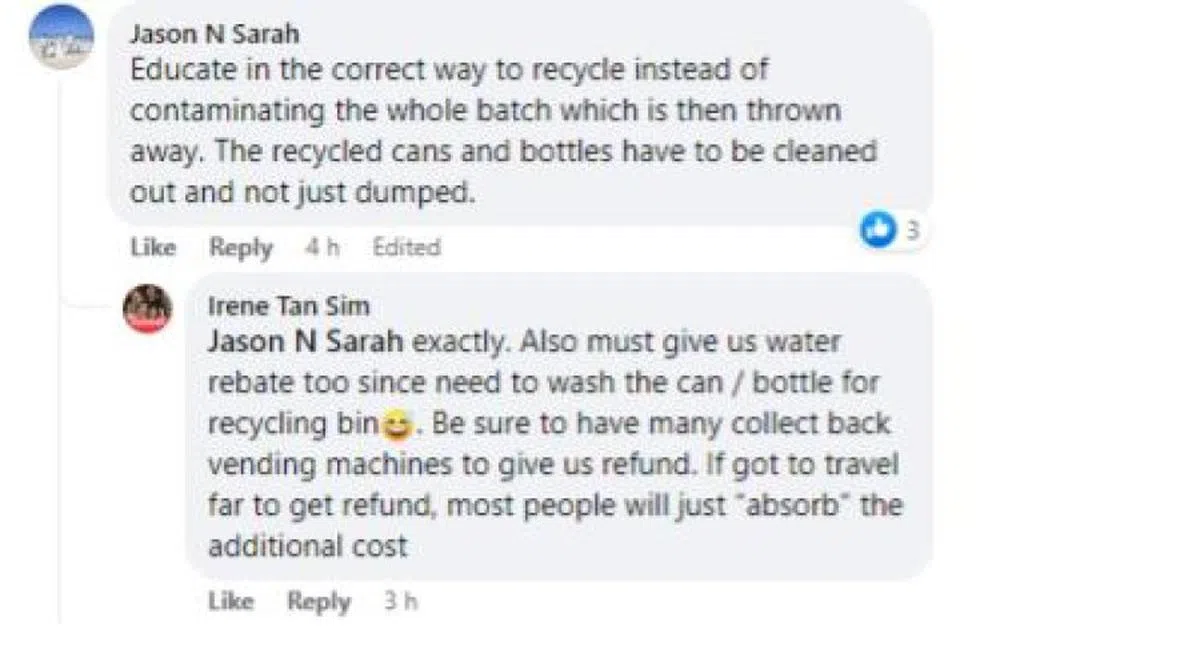1200x650 pixels.
Task: View the reaction count of 3
Action: coord(912,231)
